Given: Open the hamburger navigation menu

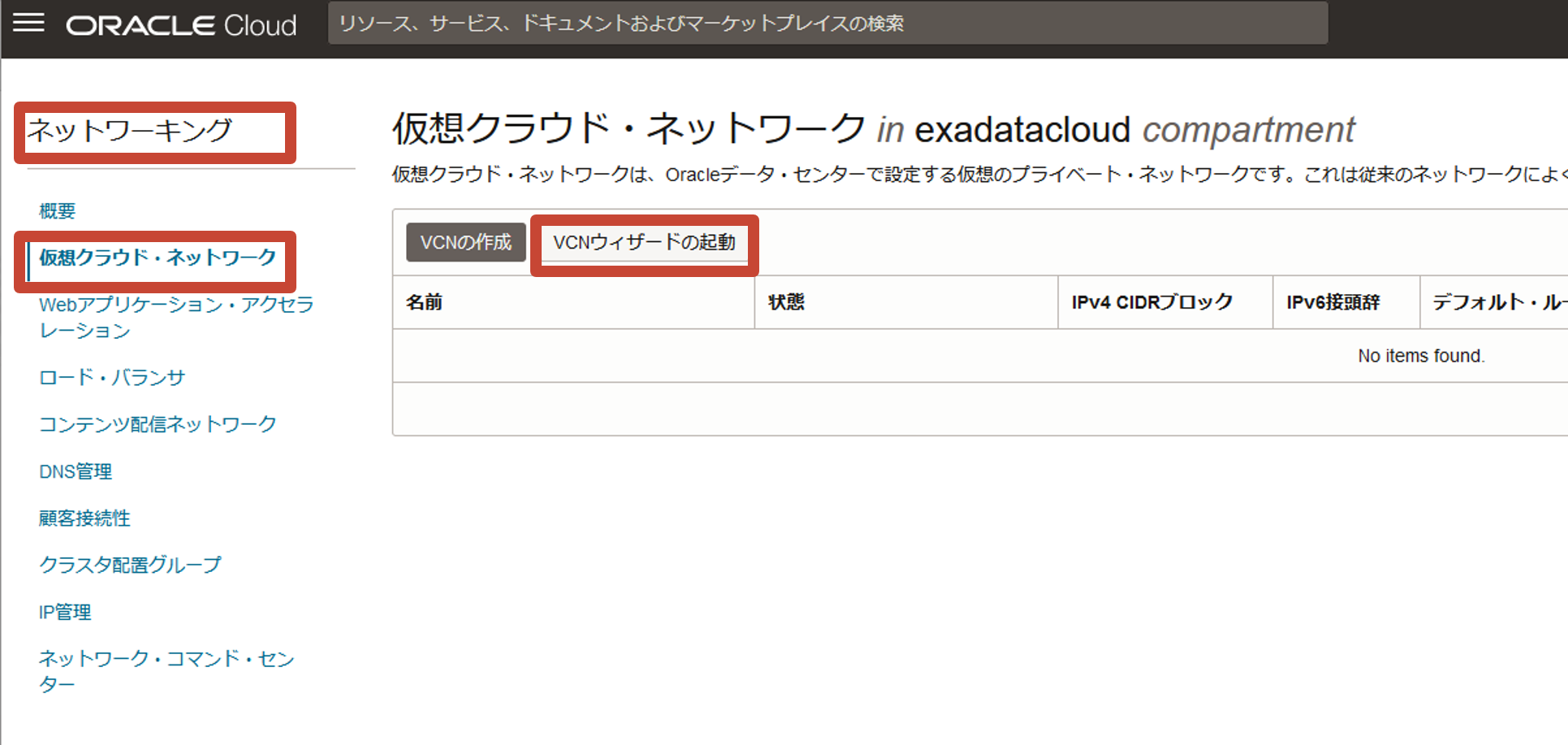Looking at the screenshot, I should pyautogui.click(x=29, y=23).
